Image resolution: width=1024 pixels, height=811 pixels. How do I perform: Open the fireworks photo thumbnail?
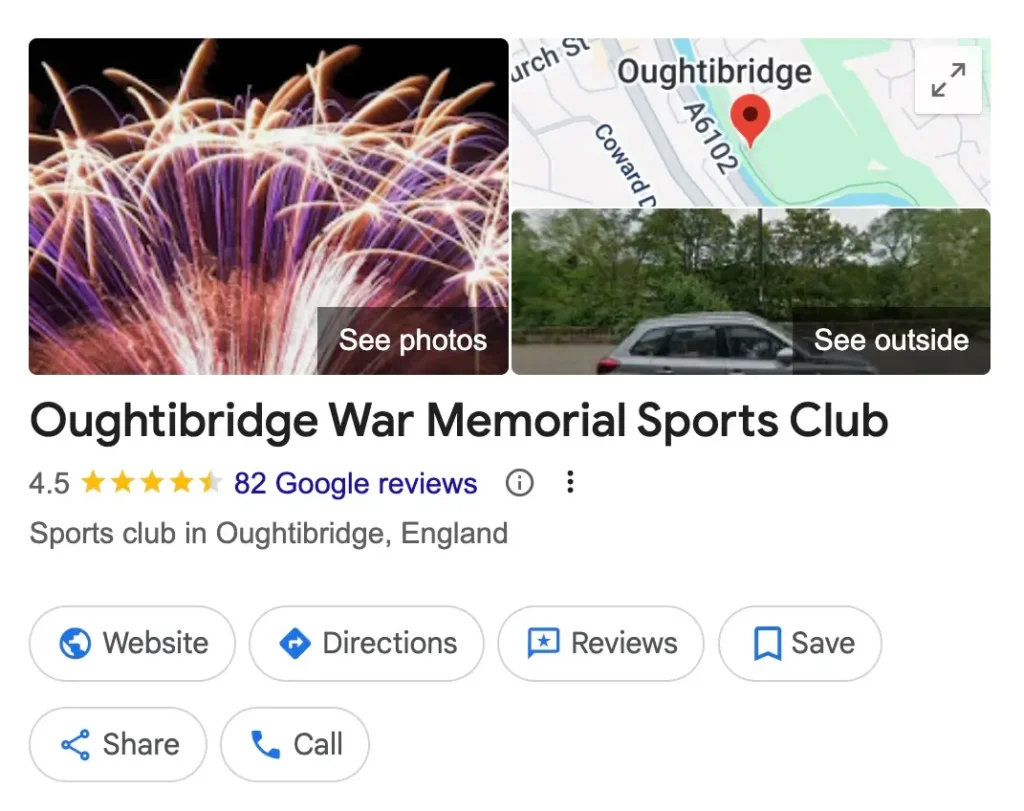pyautogui.click(x=268, y=206)
